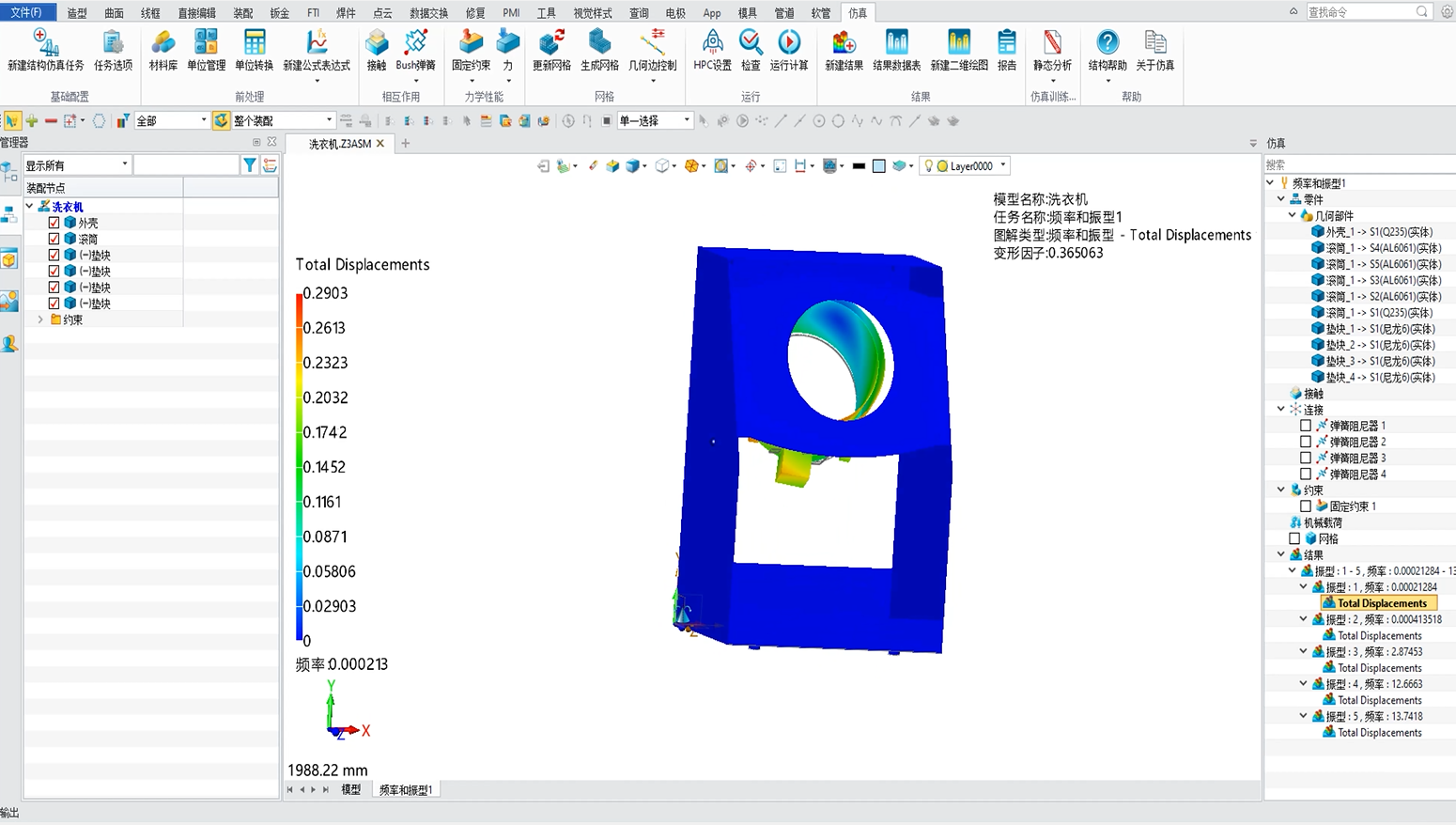
Task: Switch to the 模型 bottom tab
Action: click(350, 790)
